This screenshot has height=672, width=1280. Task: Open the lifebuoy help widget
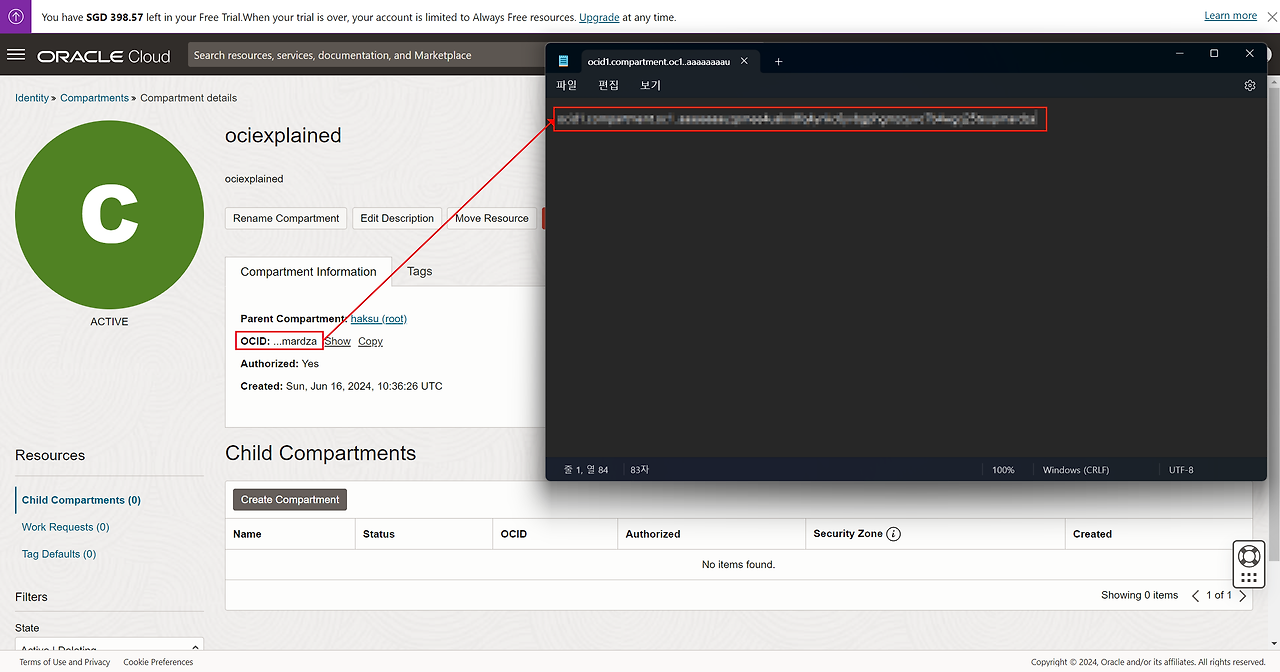(1248, 556)
